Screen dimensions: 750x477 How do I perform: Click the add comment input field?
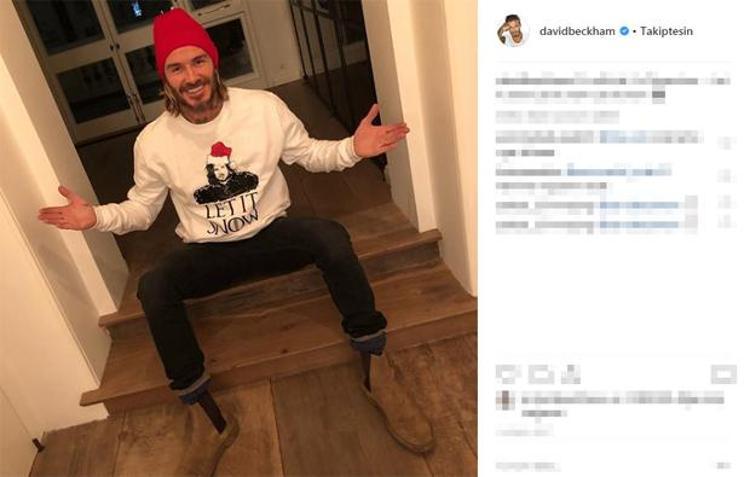click(526, 466)
